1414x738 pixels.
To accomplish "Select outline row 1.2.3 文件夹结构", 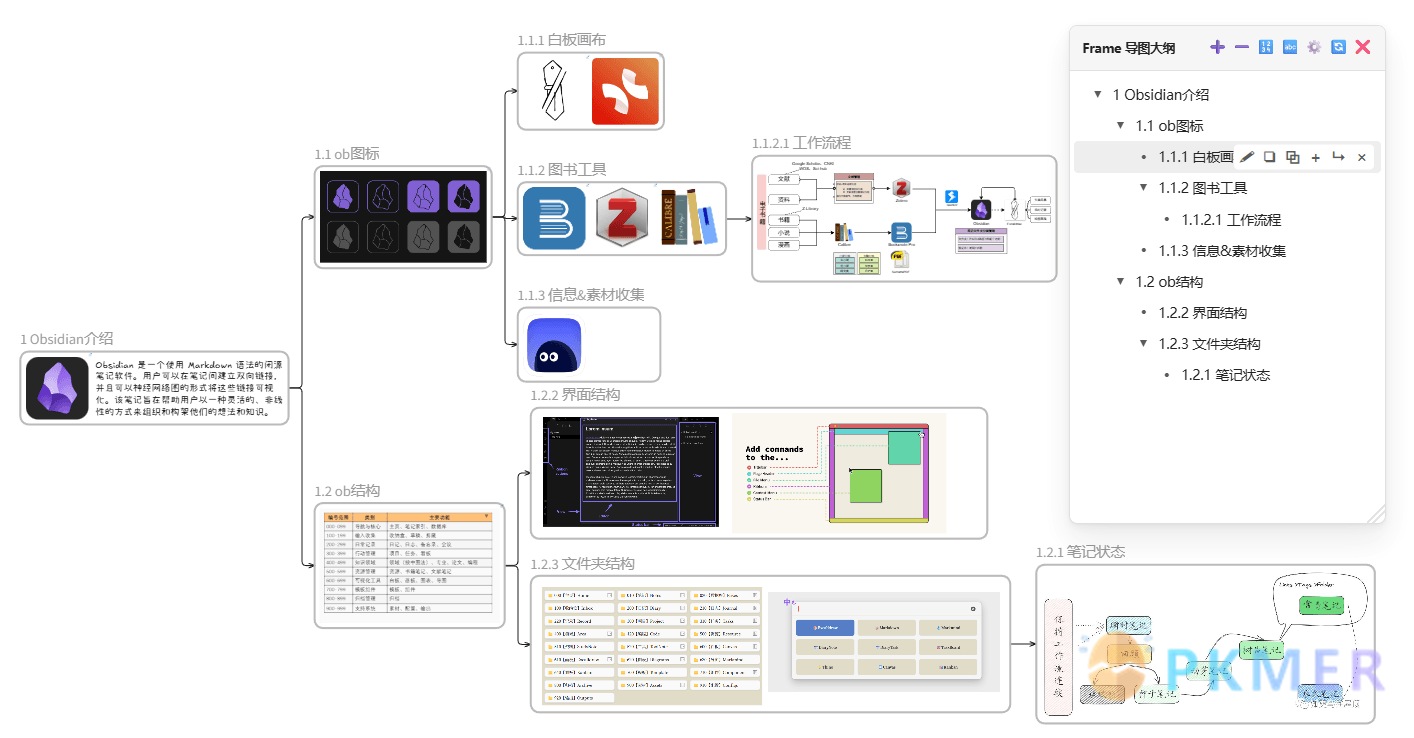I will (x=1210, y=344).
